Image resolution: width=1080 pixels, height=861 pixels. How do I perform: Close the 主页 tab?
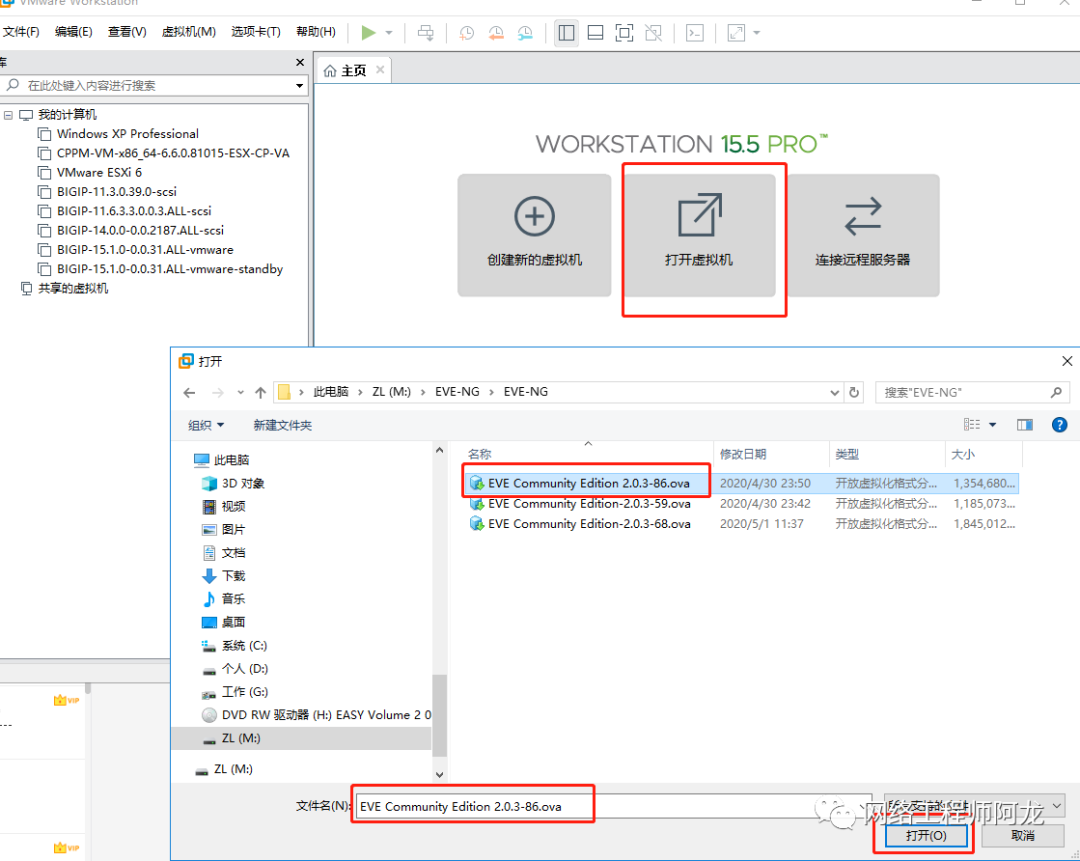pos(380,70)
